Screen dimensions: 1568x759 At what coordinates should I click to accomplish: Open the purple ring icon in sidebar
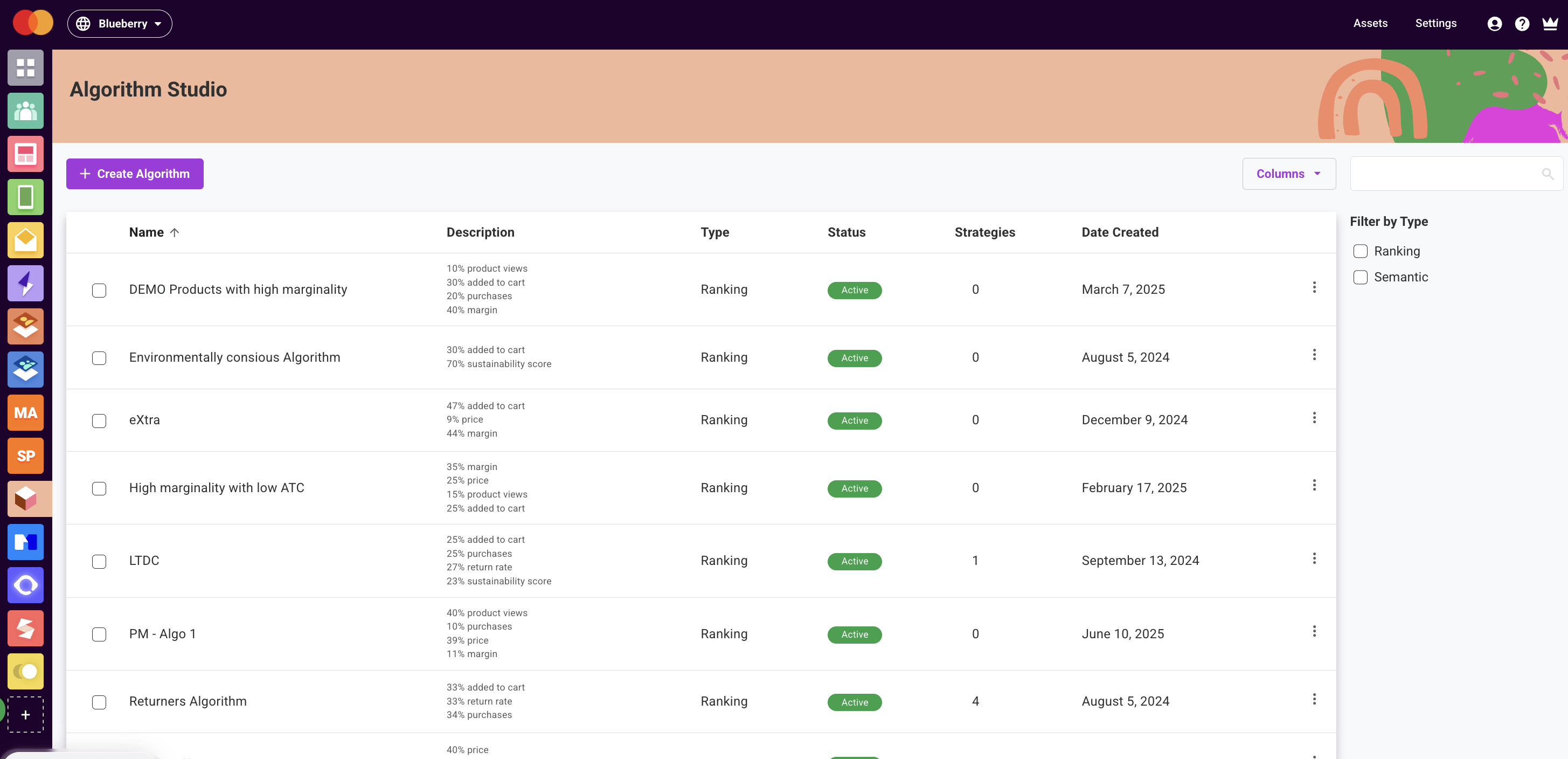click(25, 585)
